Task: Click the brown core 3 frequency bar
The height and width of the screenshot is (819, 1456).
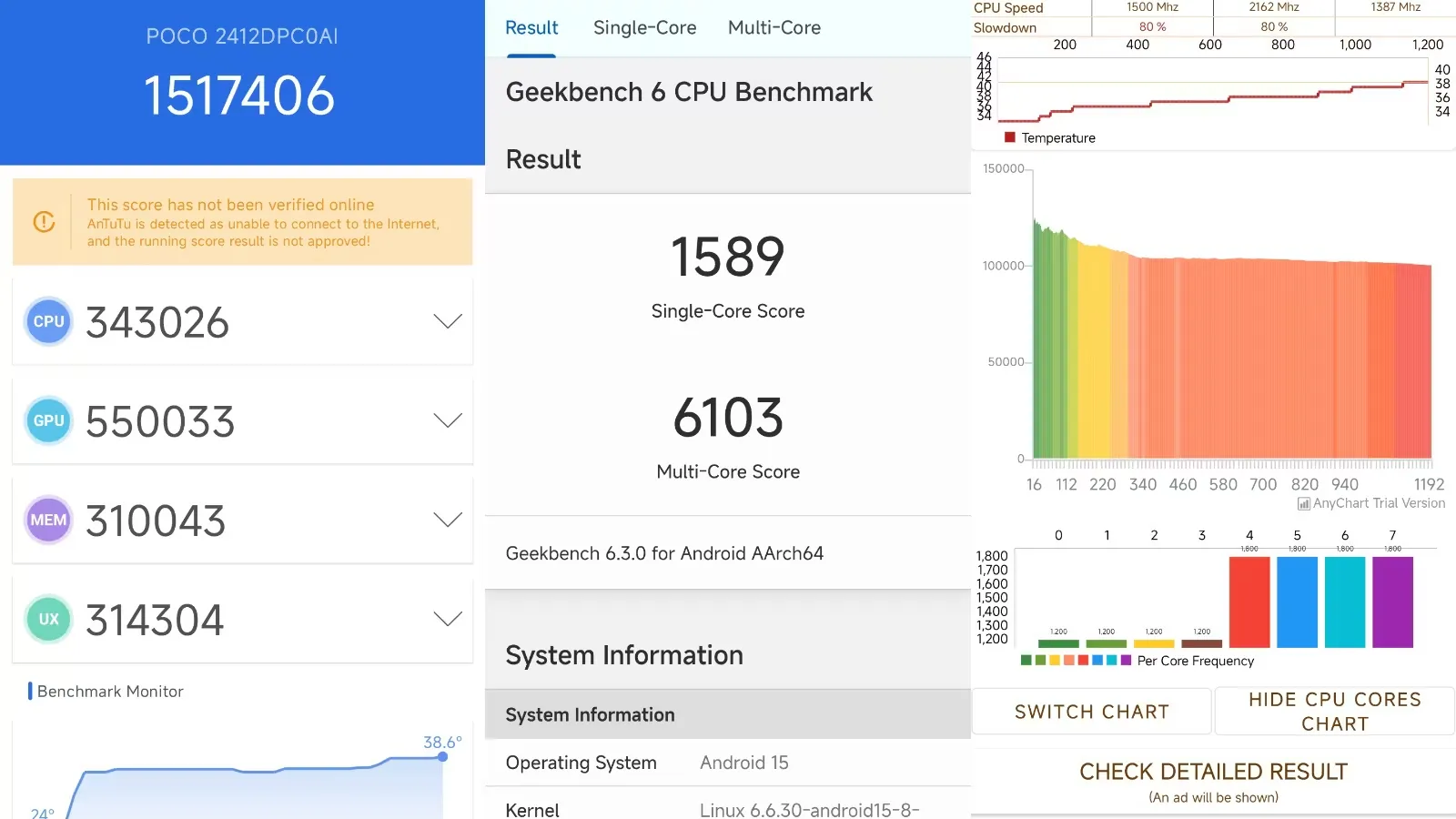Action: tap(1202, 643)
